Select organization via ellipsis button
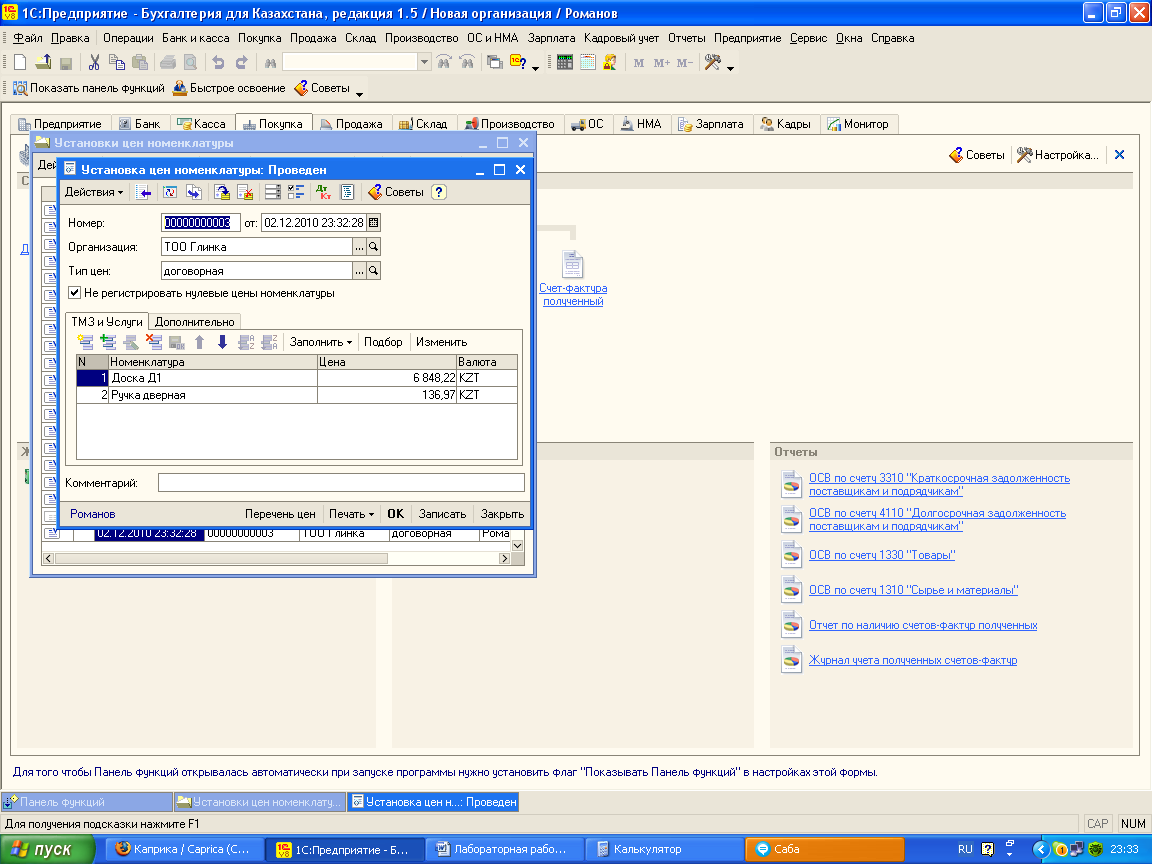1152x864 pixels. [359, 247]
